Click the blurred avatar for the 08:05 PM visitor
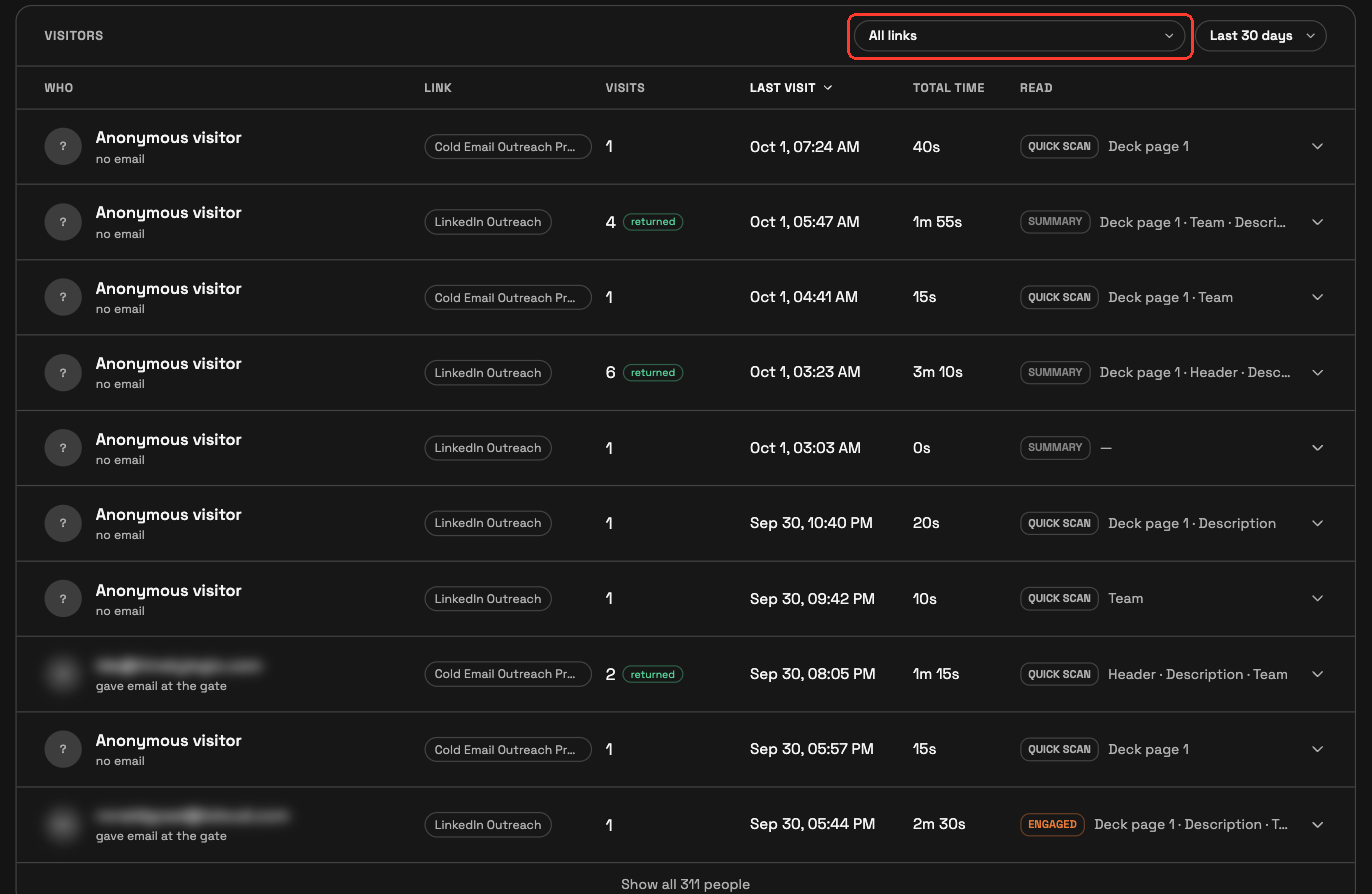This screenshot has width=1372, height=894. click(63, 674)
